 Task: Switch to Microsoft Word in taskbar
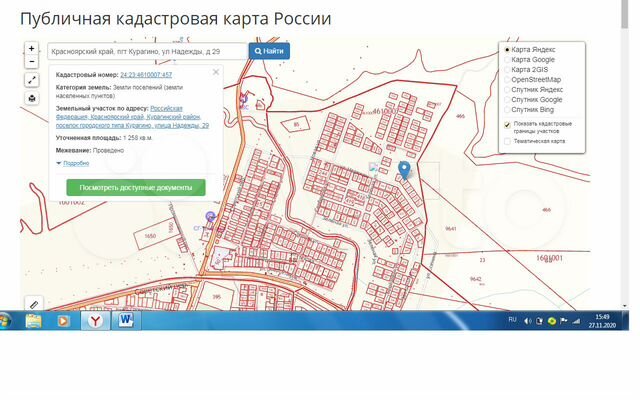click(126, 321)
